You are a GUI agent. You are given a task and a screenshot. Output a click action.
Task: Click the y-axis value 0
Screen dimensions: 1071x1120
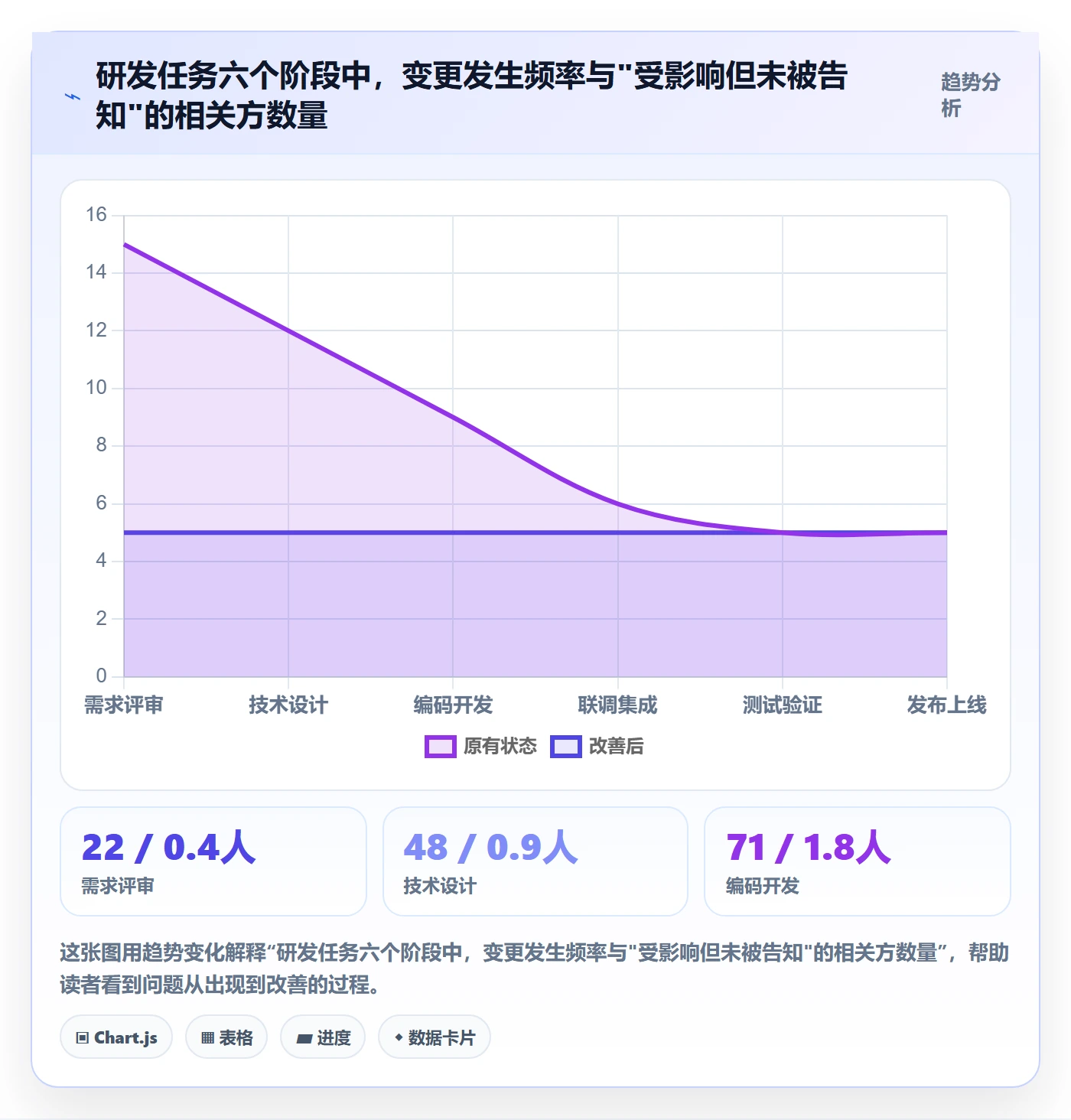click(101, 676)
